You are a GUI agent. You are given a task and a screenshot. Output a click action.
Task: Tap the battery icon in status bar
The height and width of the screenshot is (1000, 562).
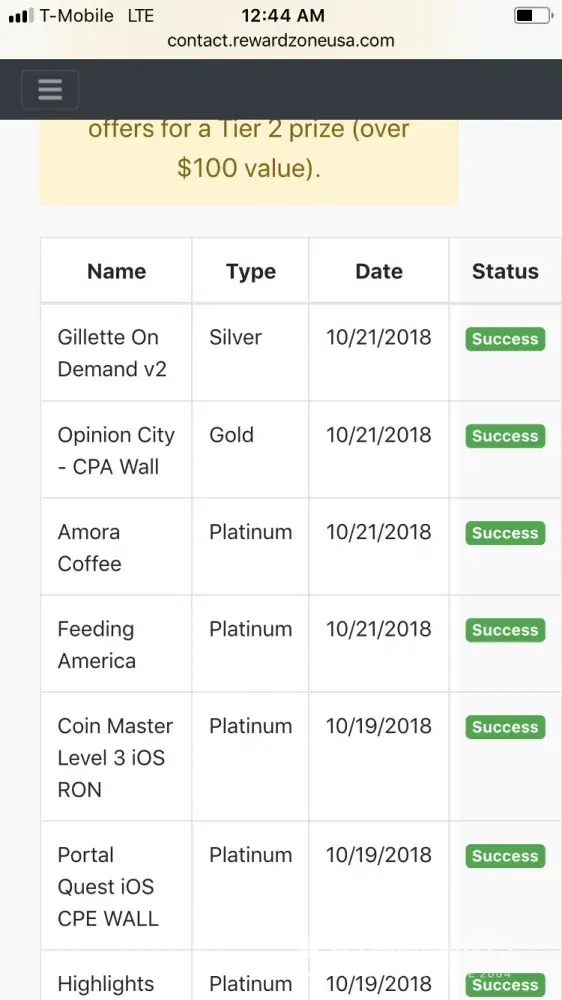point(533,15)
